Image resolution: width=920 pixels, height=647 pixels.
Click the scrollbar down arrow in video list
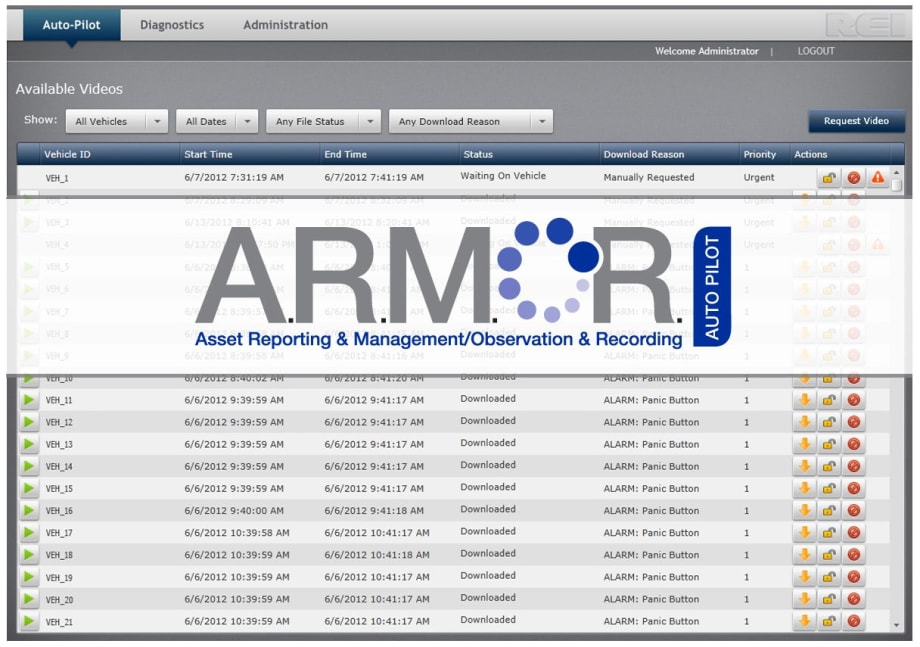[x=897, y=625]
